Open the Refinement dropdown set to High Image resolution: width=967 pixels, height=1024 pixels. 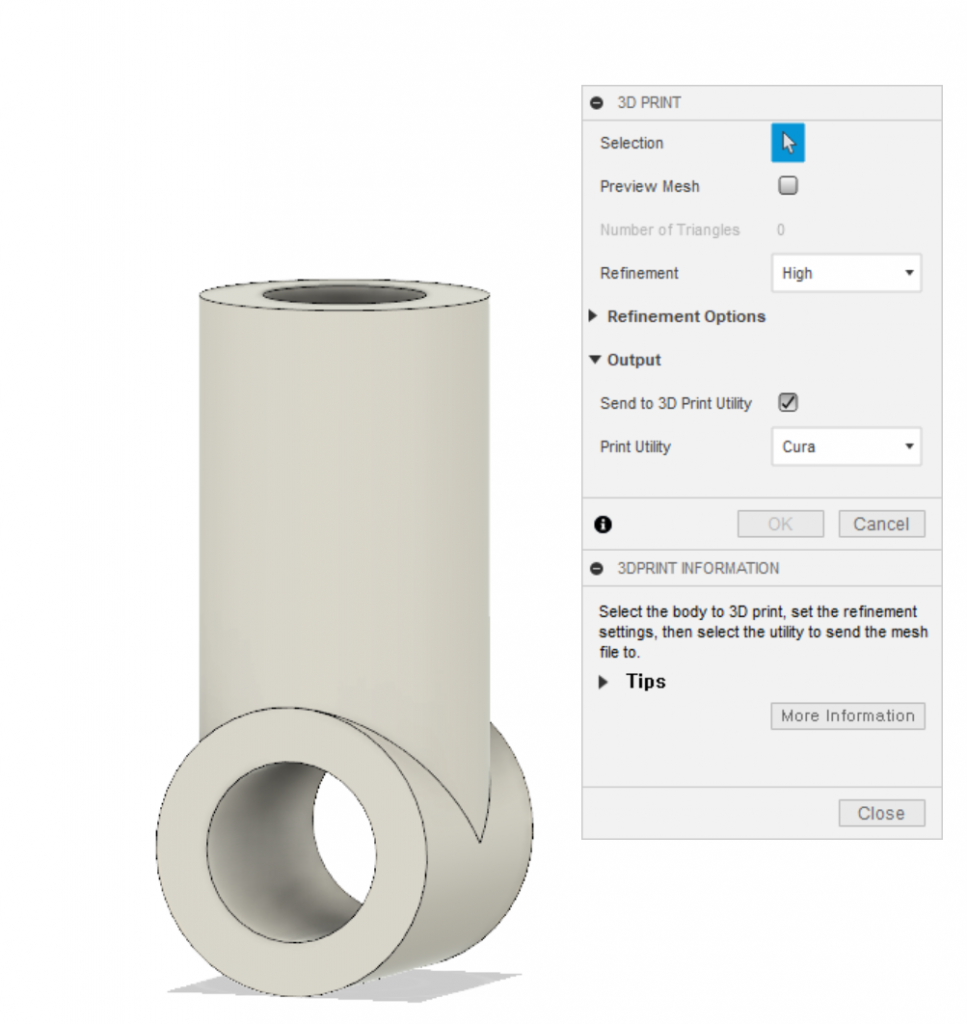[846, 273]
